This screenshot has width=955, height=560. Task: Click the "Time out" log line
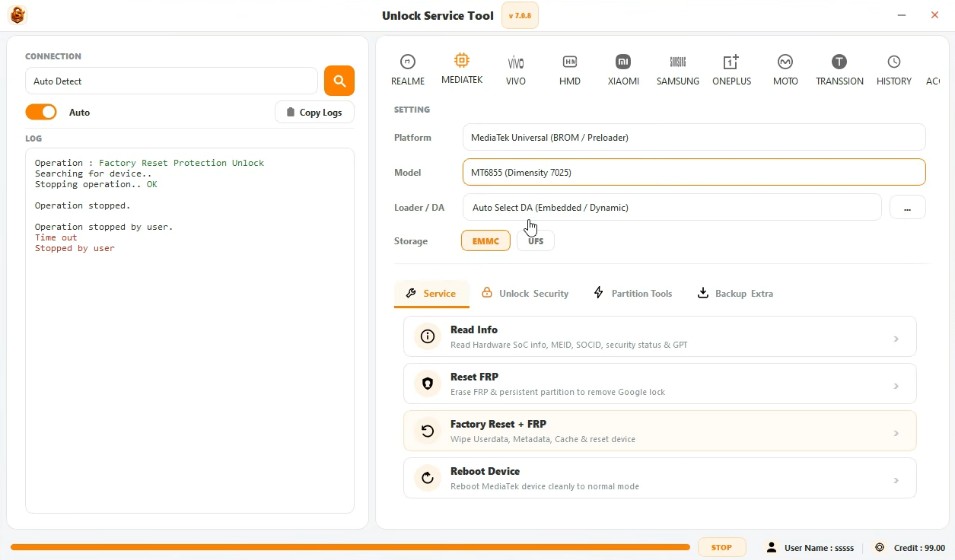pyautogui.click(x=55, y=238)
